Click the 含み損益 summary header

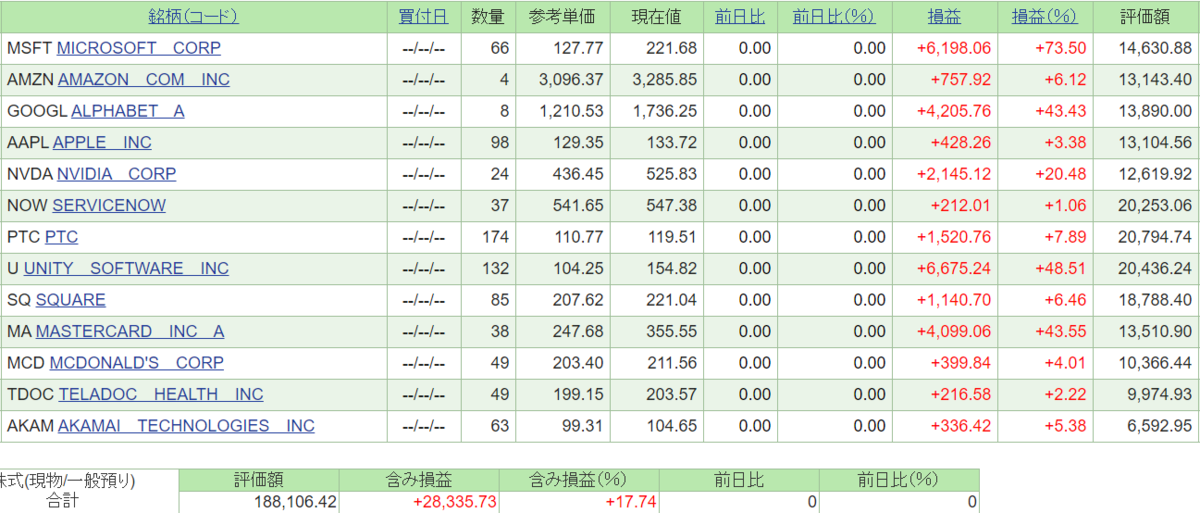[419, 480]
